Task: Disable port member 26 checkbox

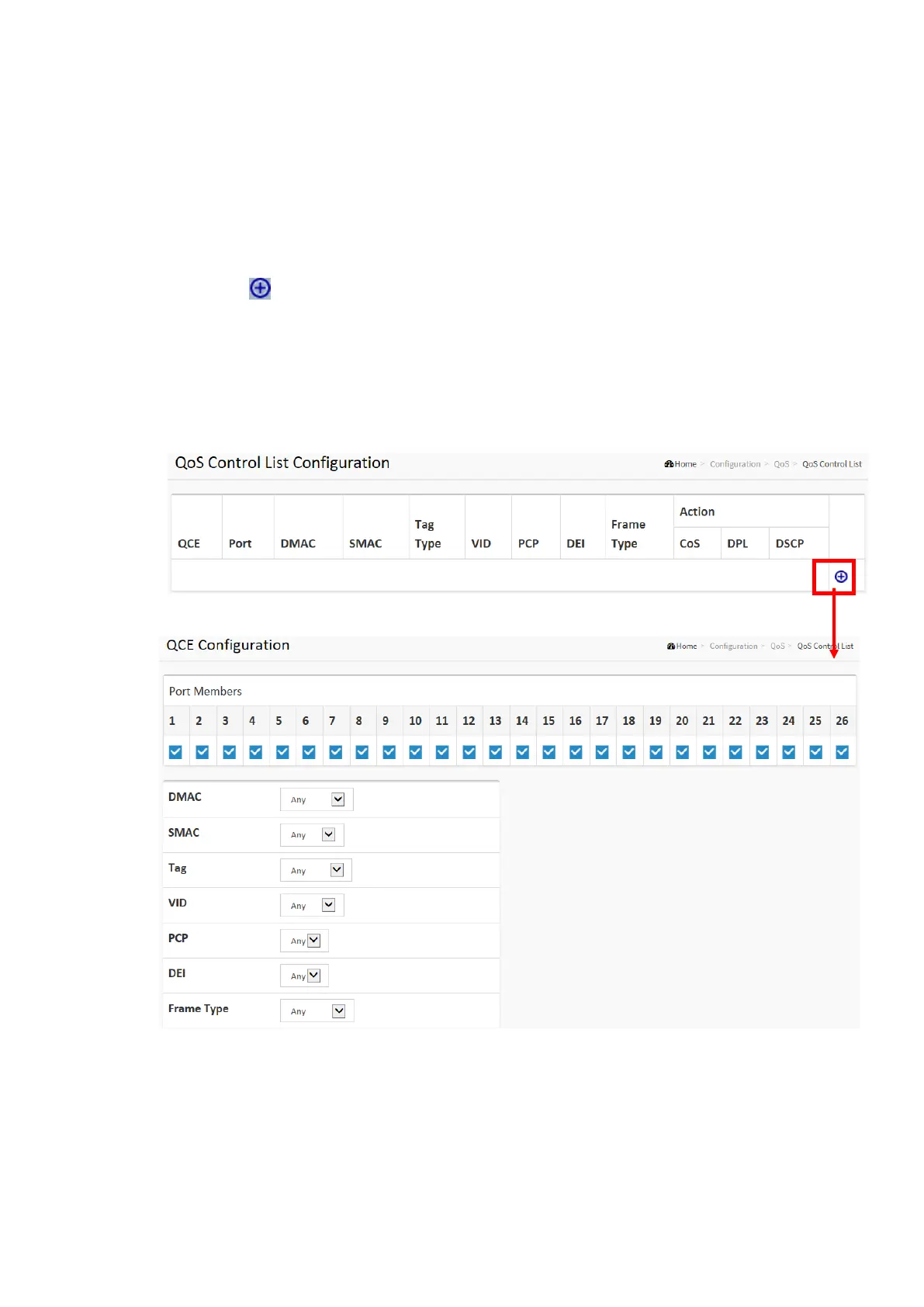Action: 842,752
